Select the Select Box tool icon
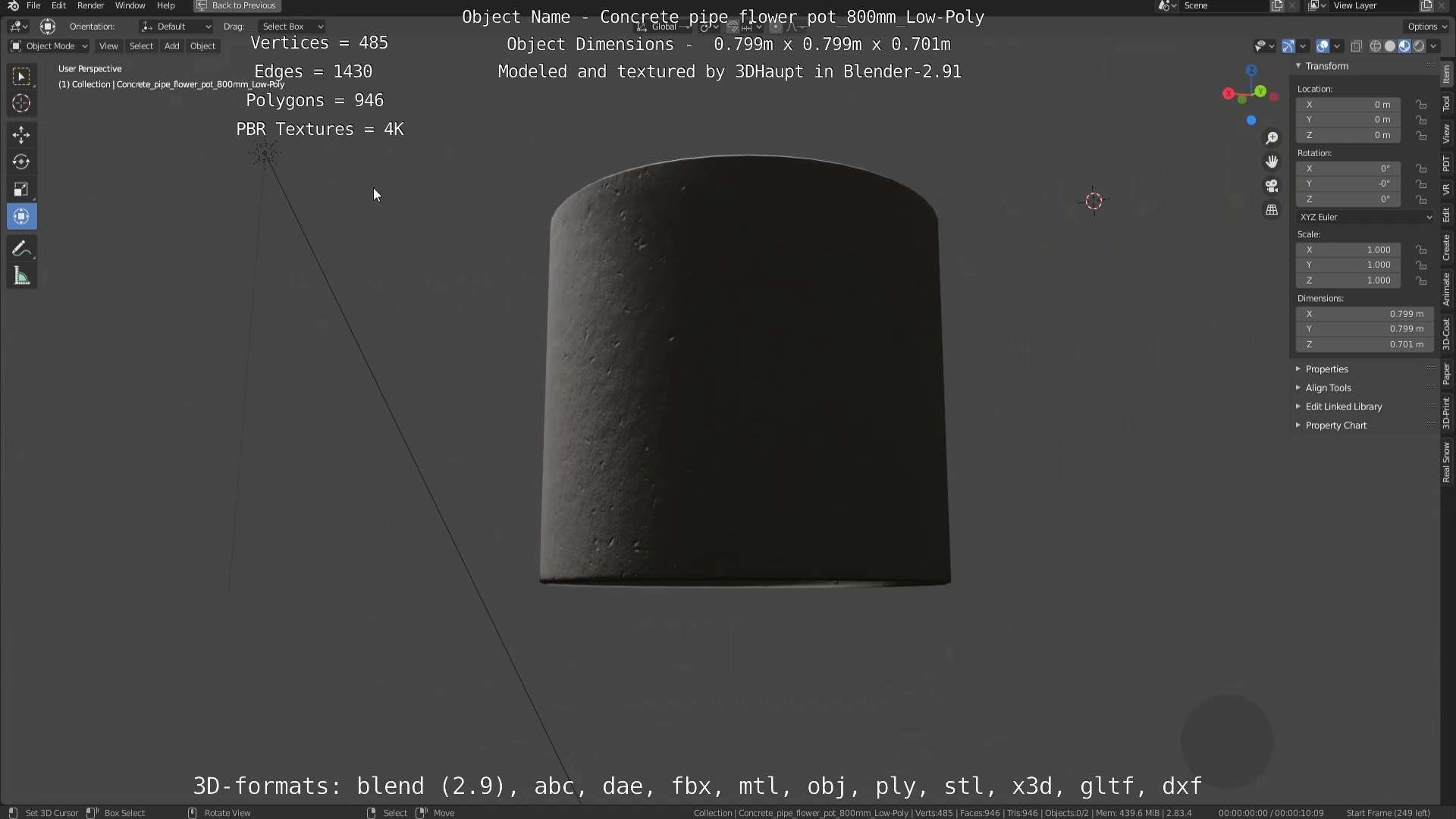 21,76
